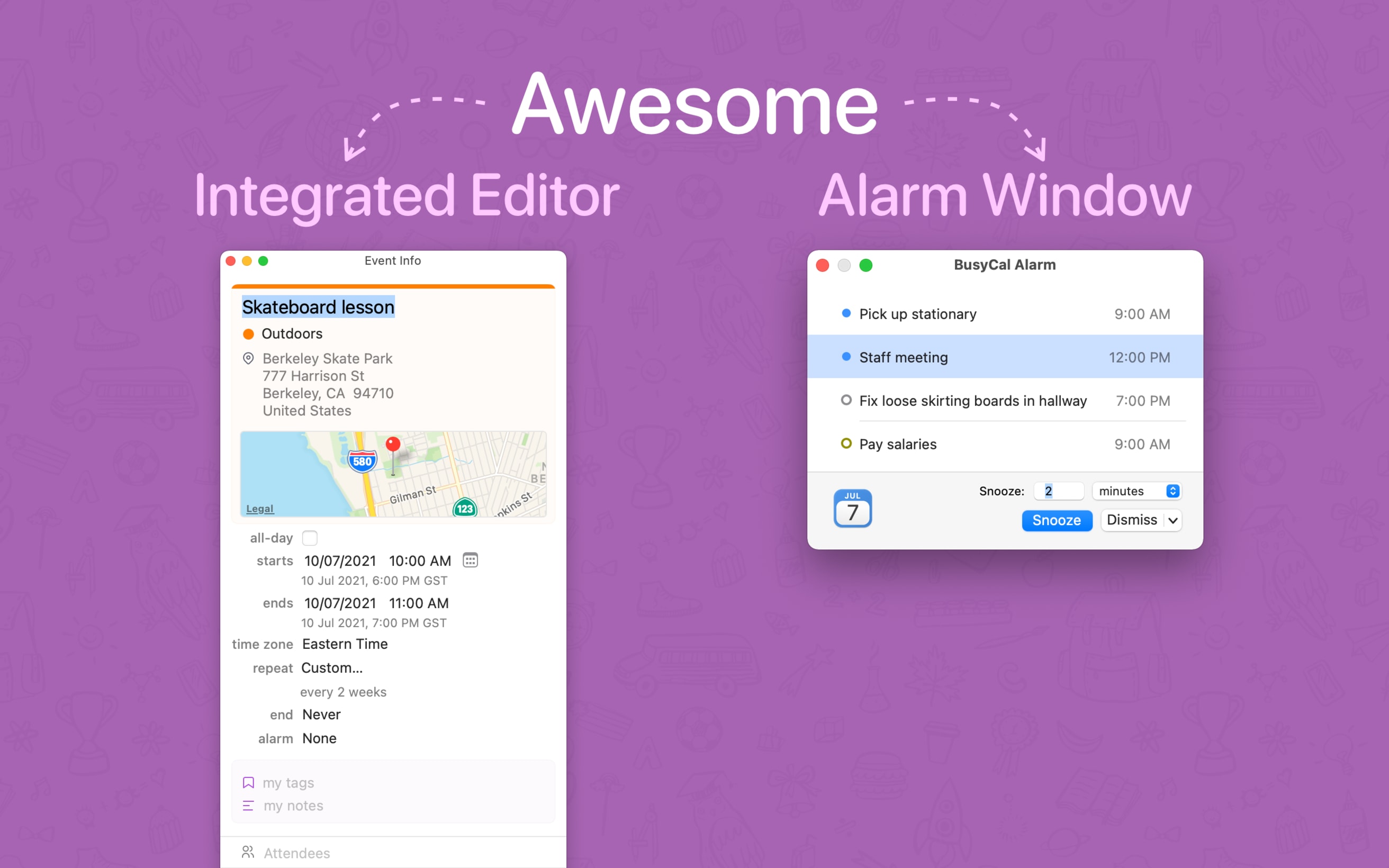The width and height of the screenshot is (1389, 868).
Task: Click the Legal link on the map
Action: pos(260,509)
